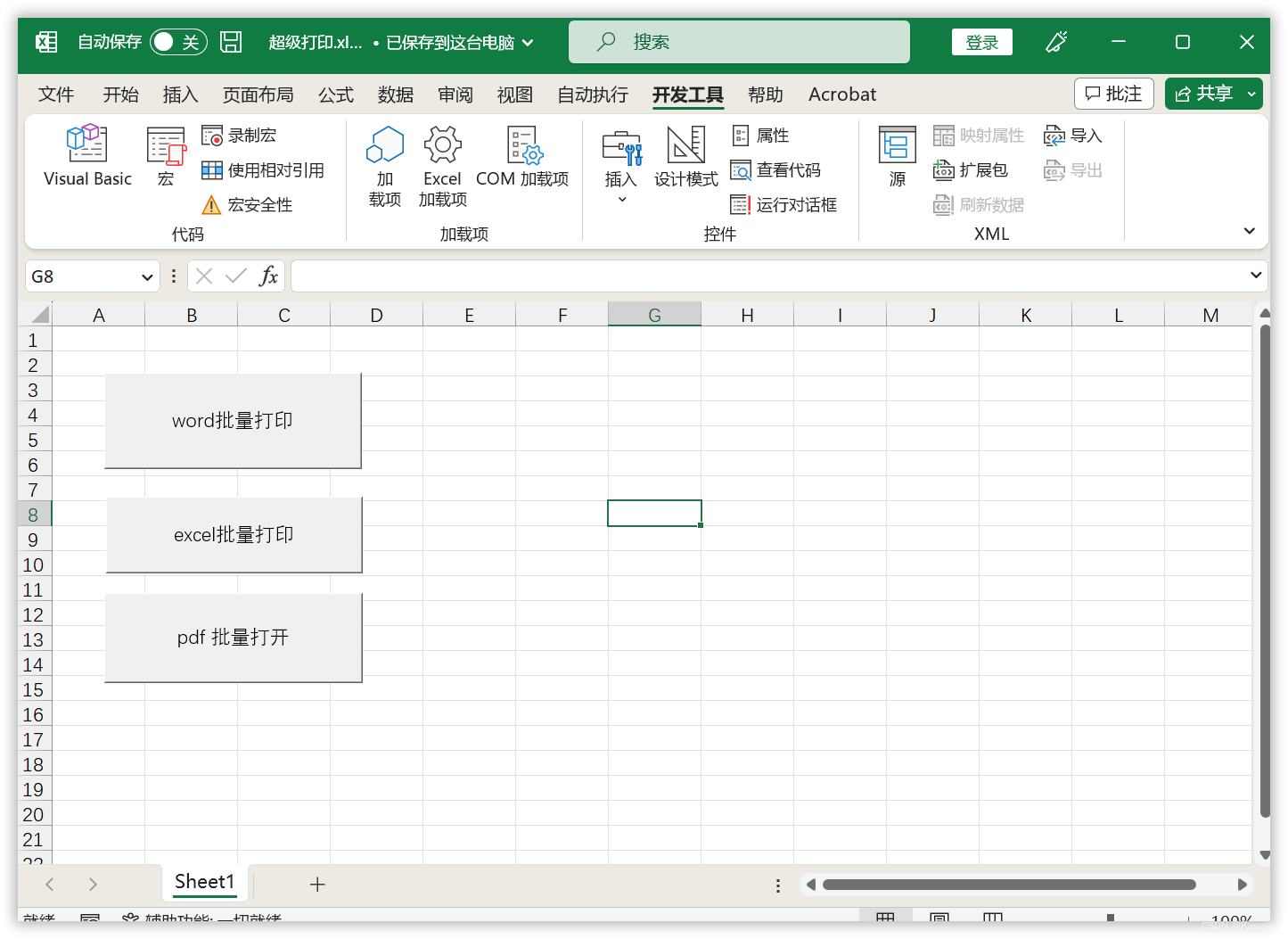
Task: Open the Home (开始) tab
Action: (120, 95)
